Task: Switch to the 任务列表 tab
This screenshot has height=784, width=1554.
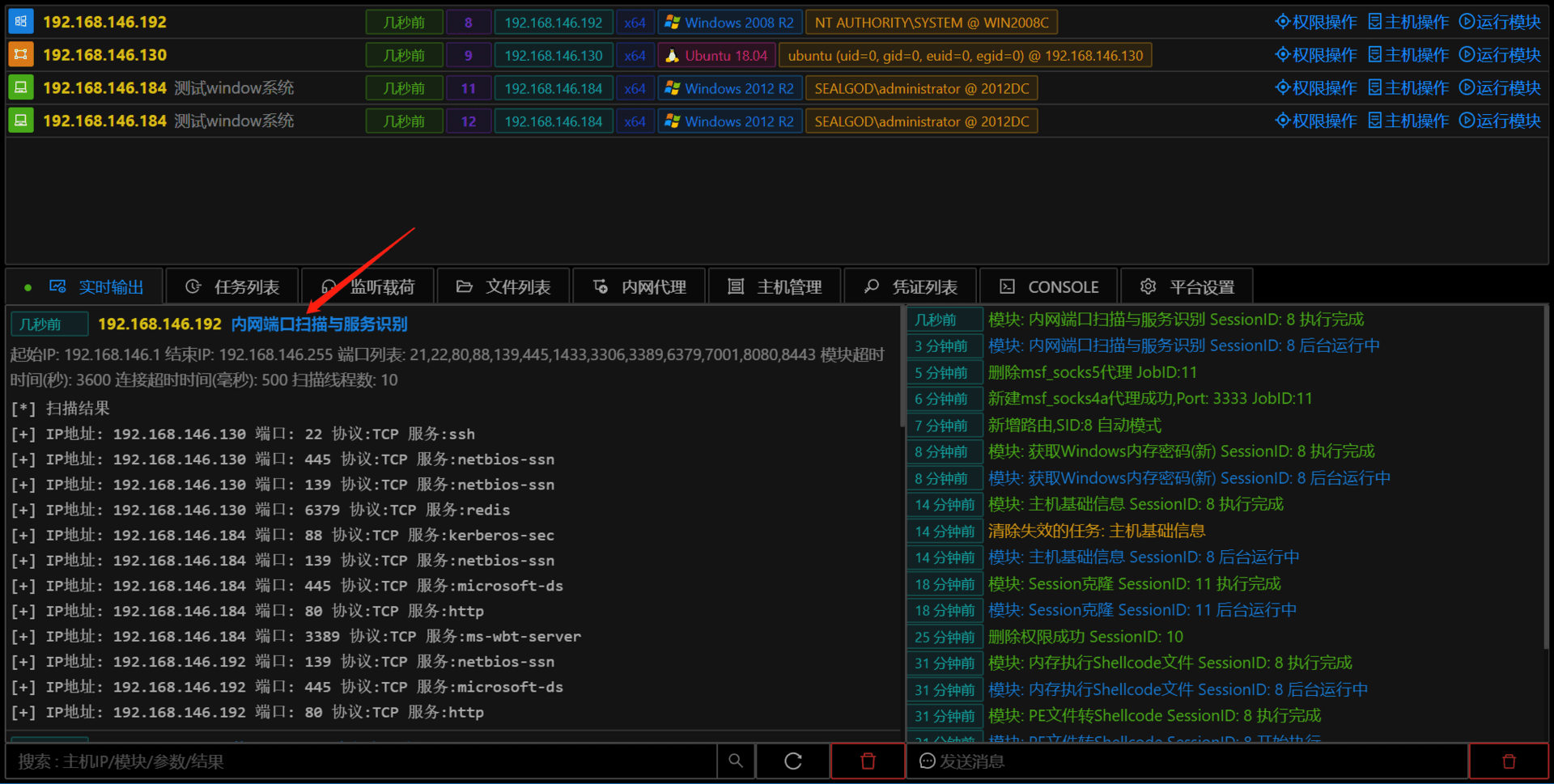Action: (232, 287)
